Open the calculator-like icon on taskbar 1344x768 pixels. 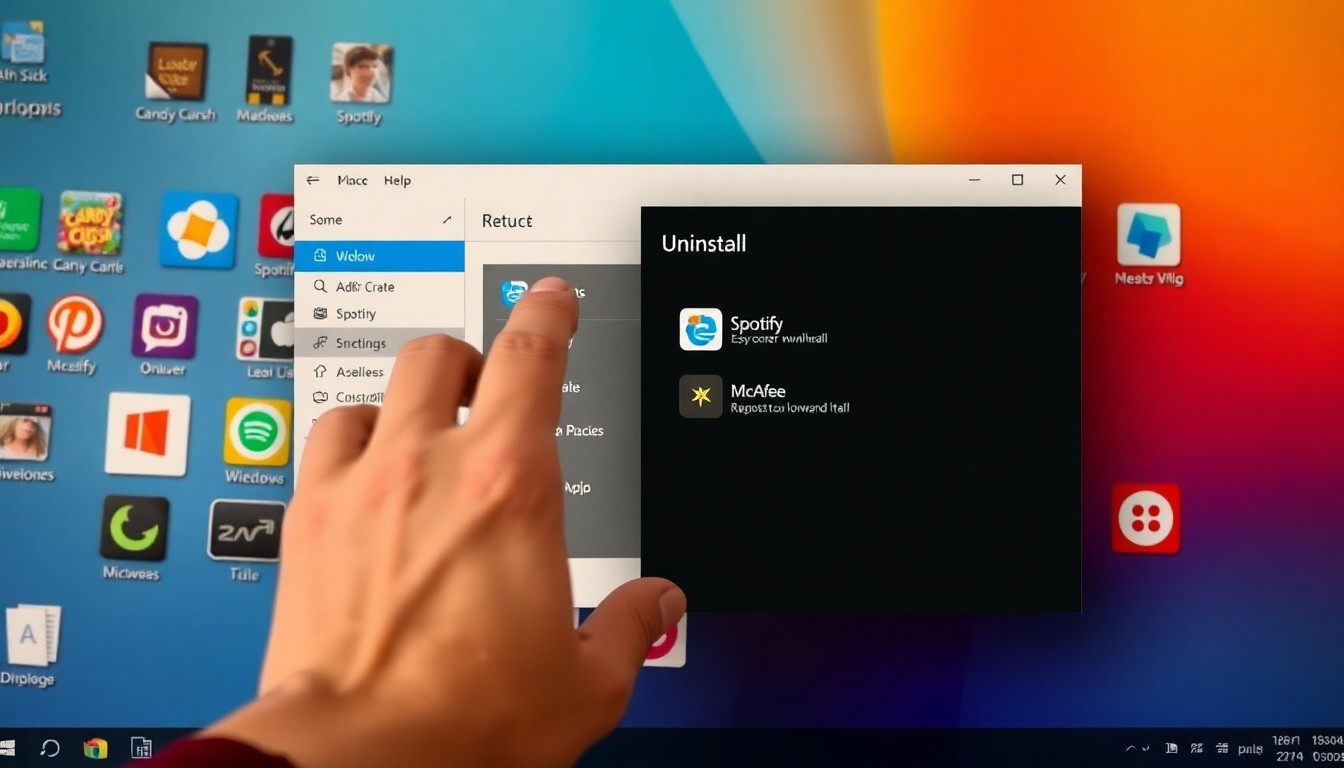(141, 748)
